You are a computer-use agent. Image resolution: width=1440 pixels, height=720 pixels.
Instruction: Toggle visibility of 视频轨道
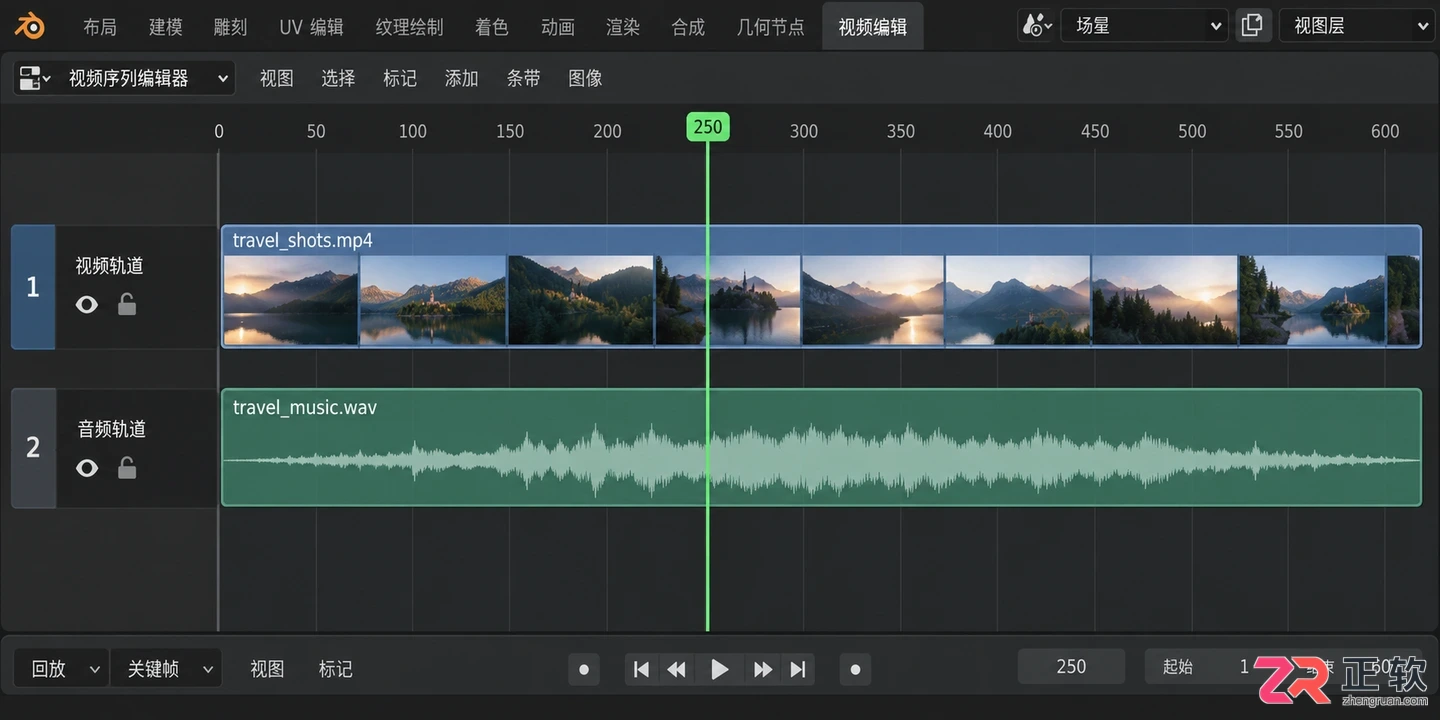coord(87,304)
